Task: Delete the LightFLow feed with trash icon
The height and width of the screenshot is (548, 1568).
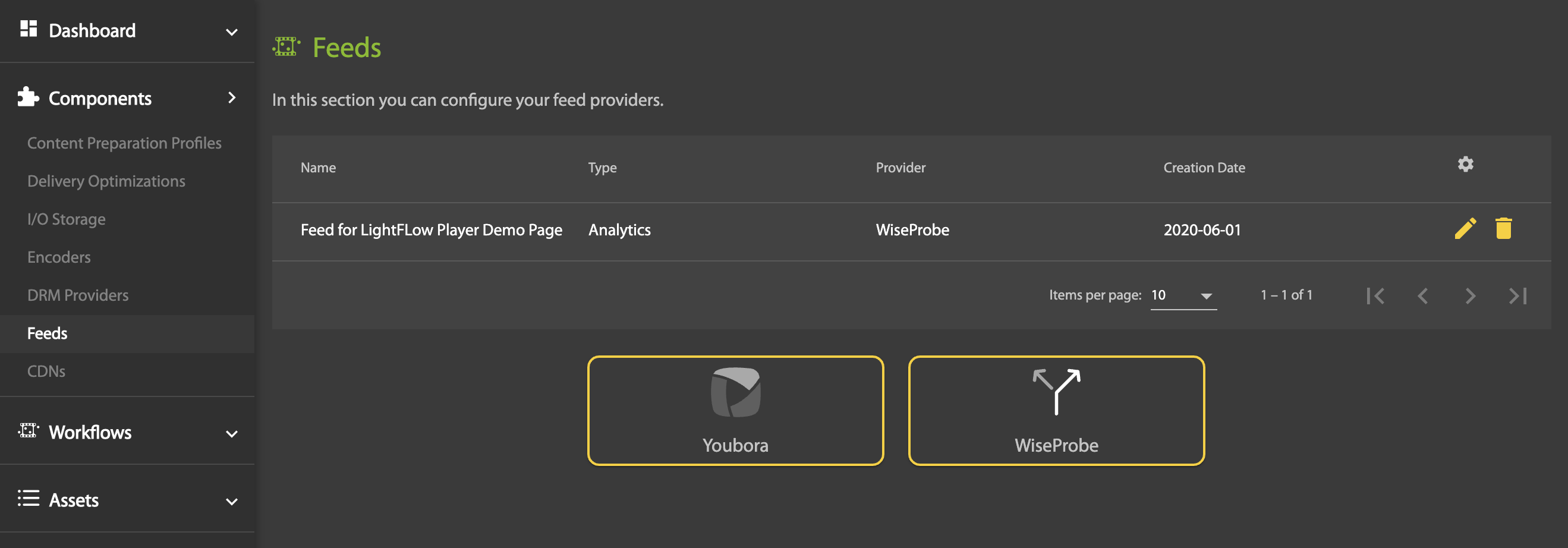Action: click(1503, 229)
